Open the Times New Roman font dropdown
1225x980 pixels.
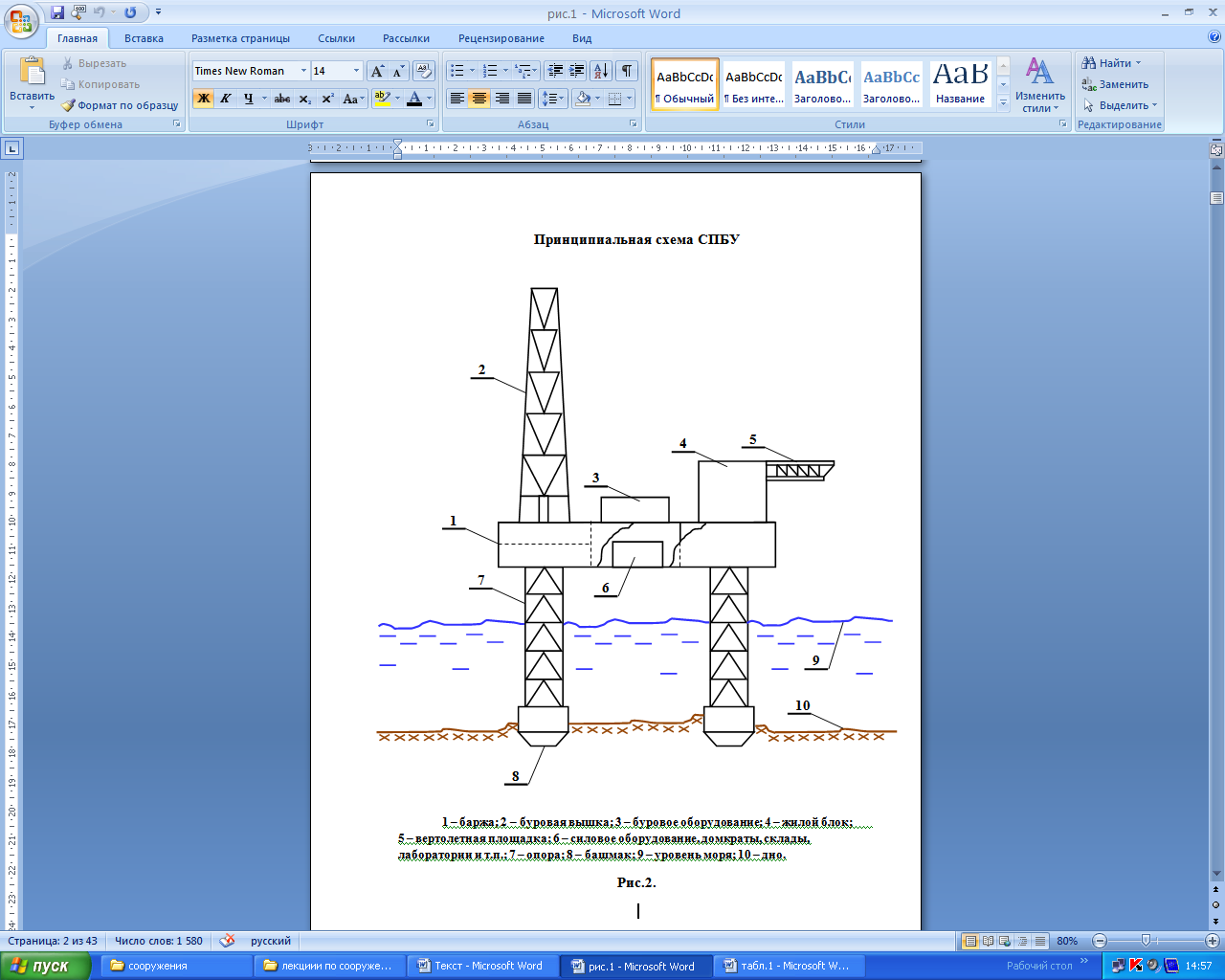coord(303,71)
